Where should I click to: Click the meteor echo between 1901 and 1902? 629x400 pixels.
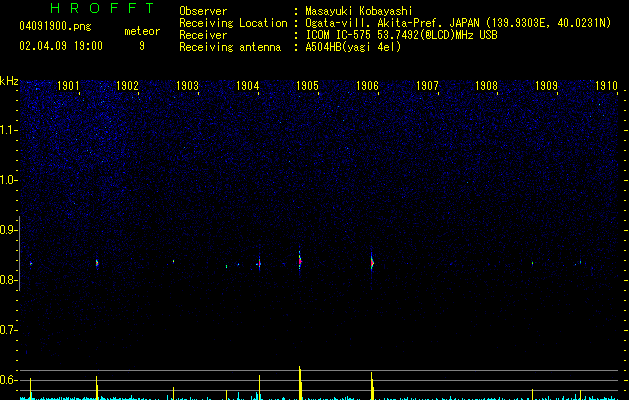(97, 263)
